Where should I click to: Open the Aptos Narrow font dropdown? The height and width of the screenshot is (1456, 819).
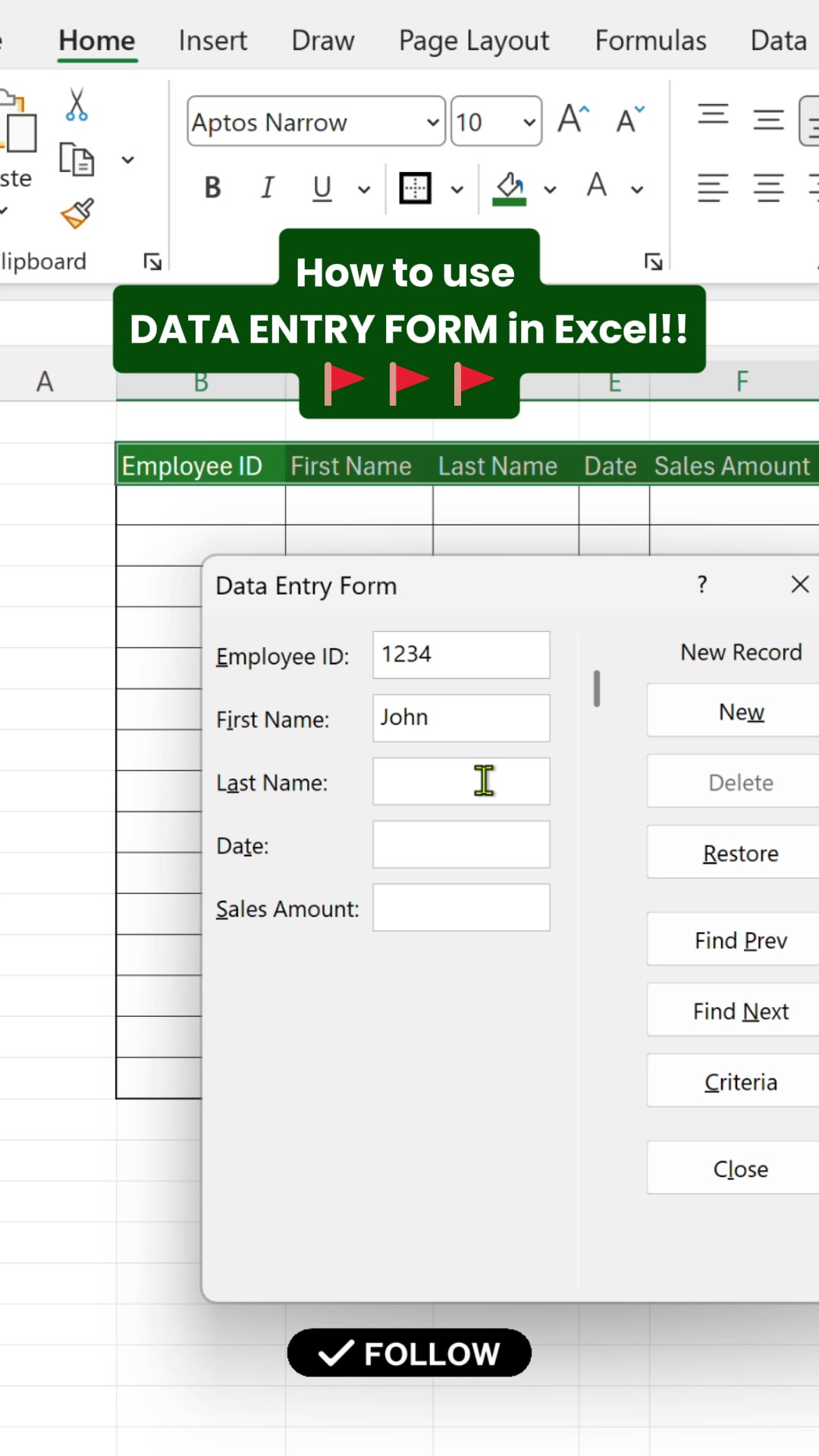(432, 122)
